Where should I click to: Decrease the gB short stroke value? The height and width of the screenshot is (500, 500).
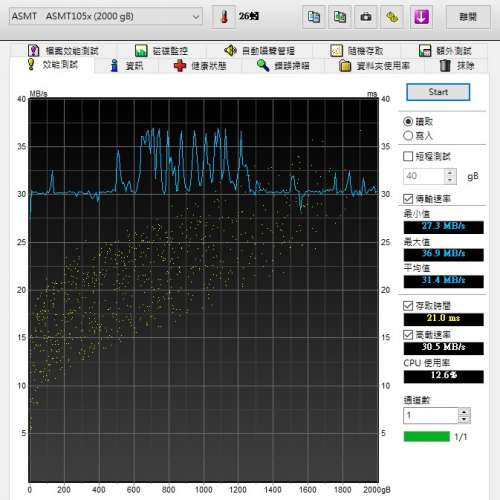pyautogui.click(x=450, y=180)
